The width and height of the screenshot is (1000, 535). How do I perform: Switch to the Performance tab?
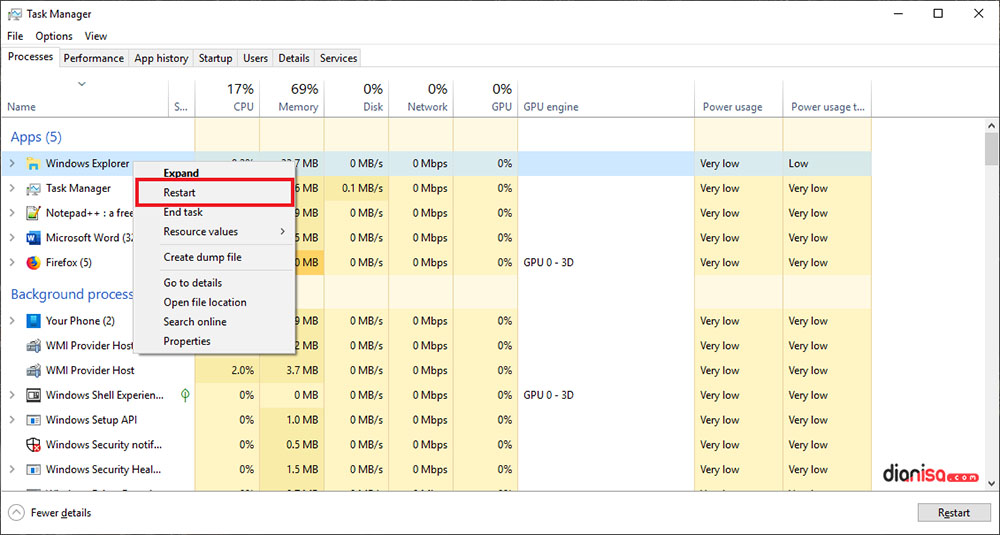click(x=94, y=58)
